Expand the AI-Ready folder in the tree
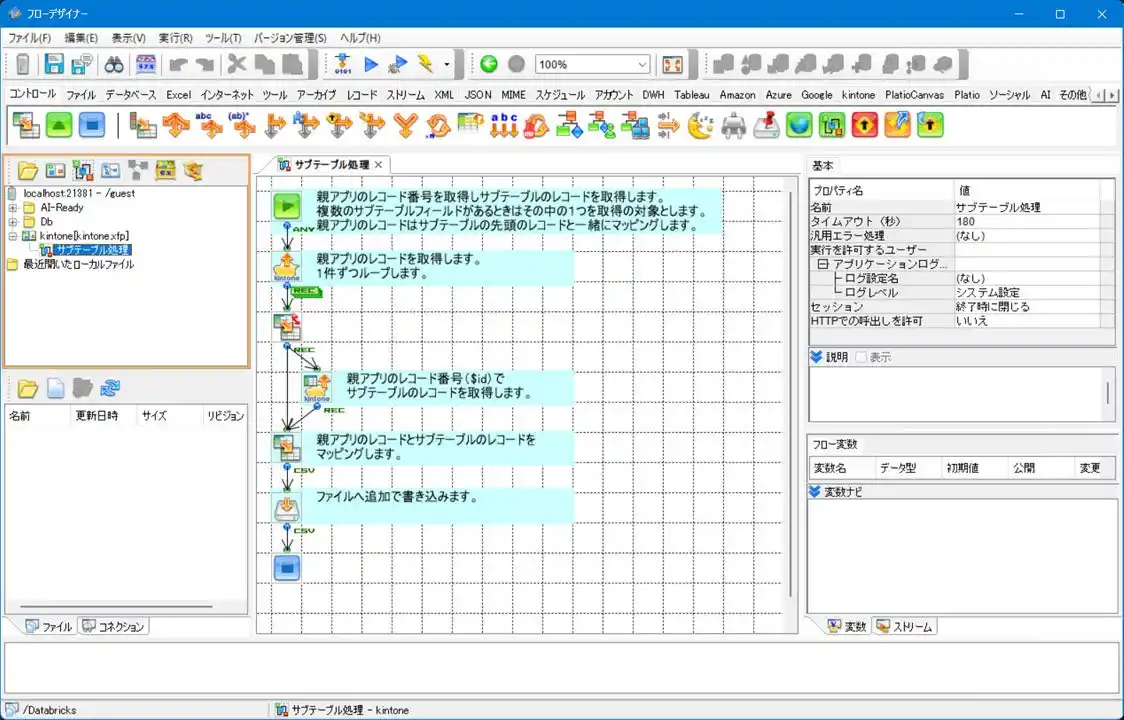This screenshot has height=720, width=1124. click(13, 208)
